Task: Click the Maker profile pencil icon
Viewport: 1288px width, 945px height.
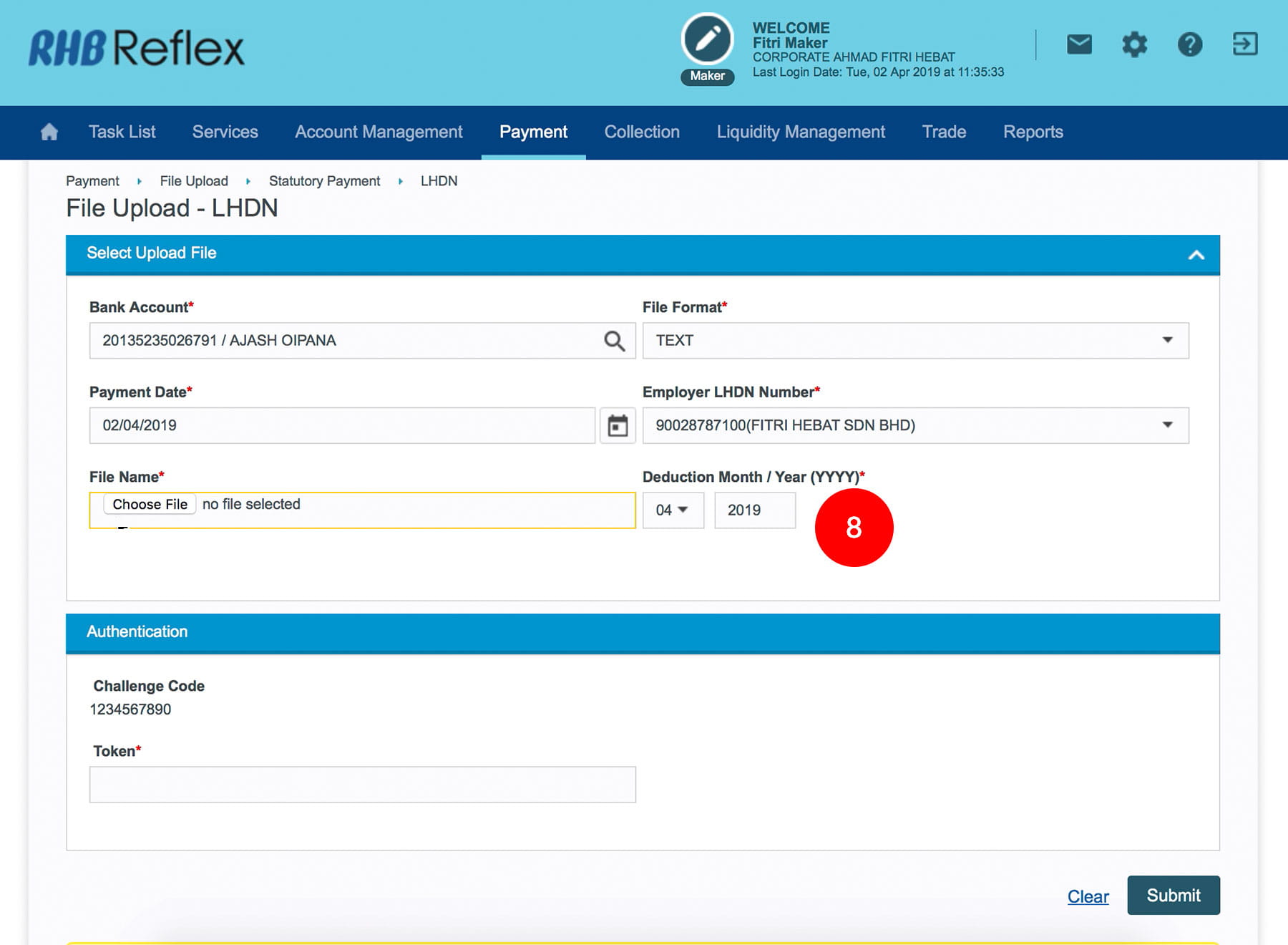Action: click(x=707, y=39)
